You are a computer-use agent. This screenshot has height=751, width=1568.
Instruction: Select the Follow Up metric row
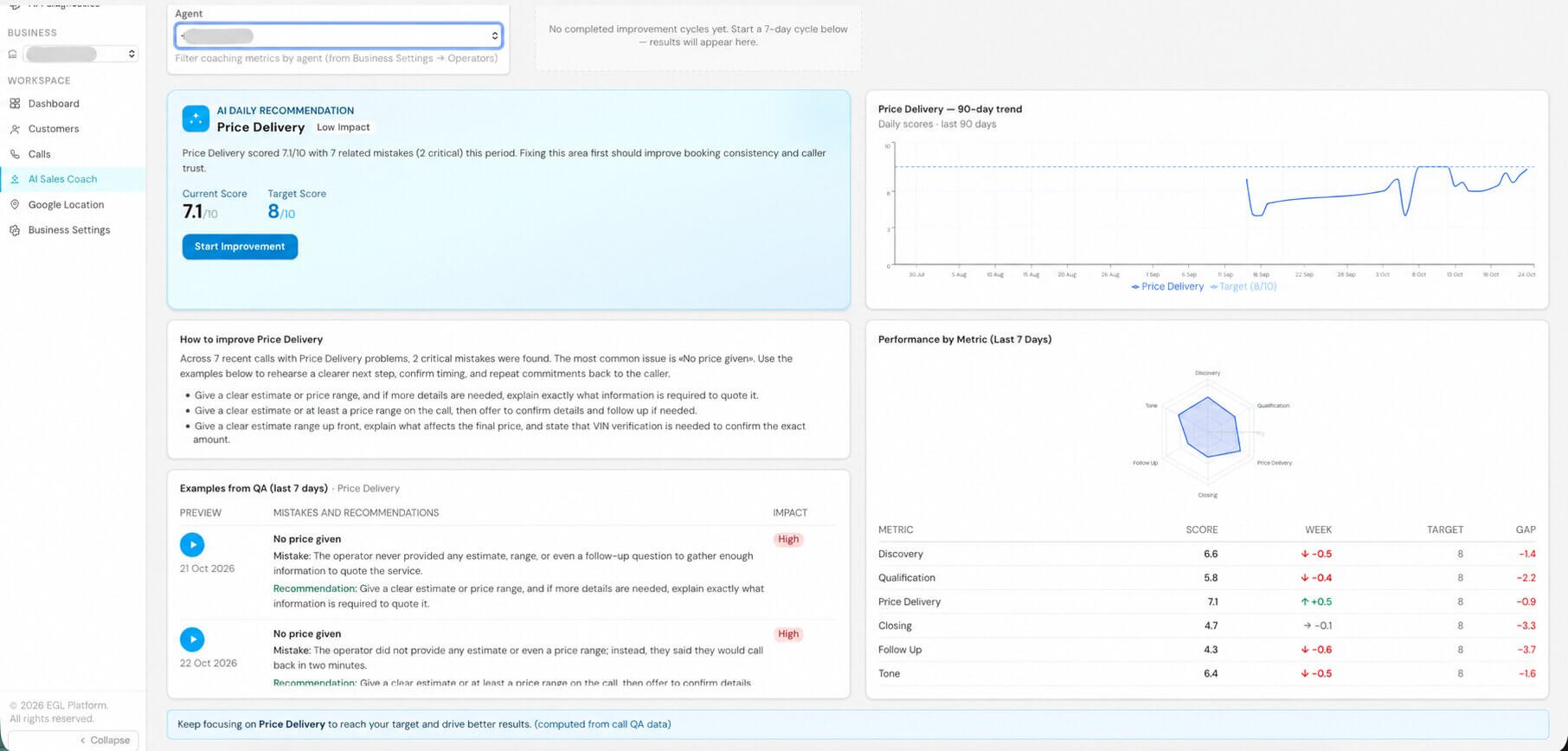(1207, 650)
